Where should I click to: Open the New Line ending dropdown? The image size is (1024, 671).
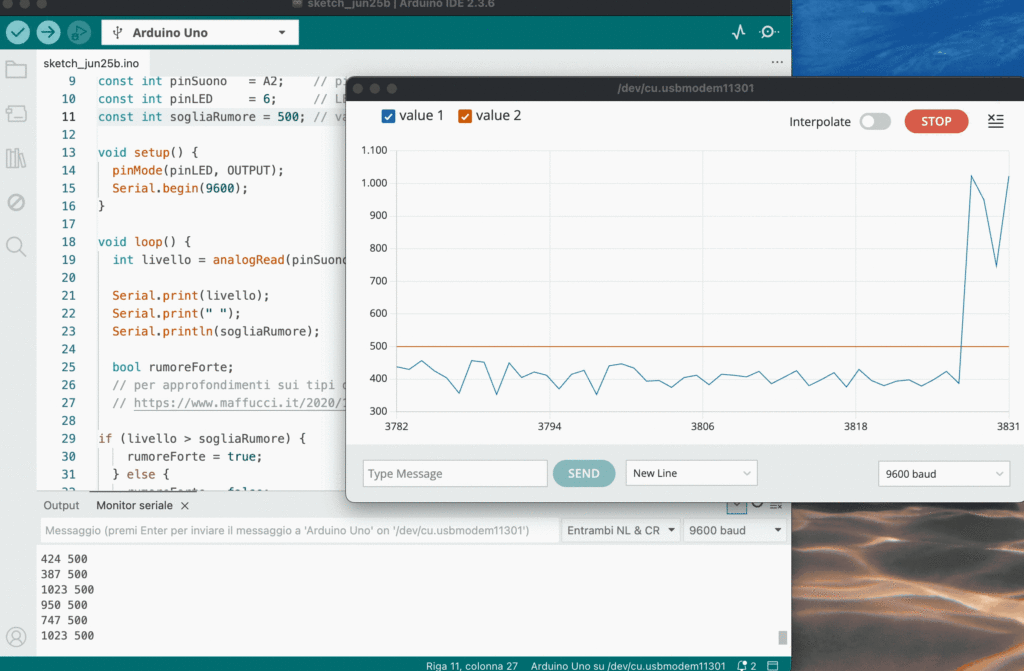691,473
